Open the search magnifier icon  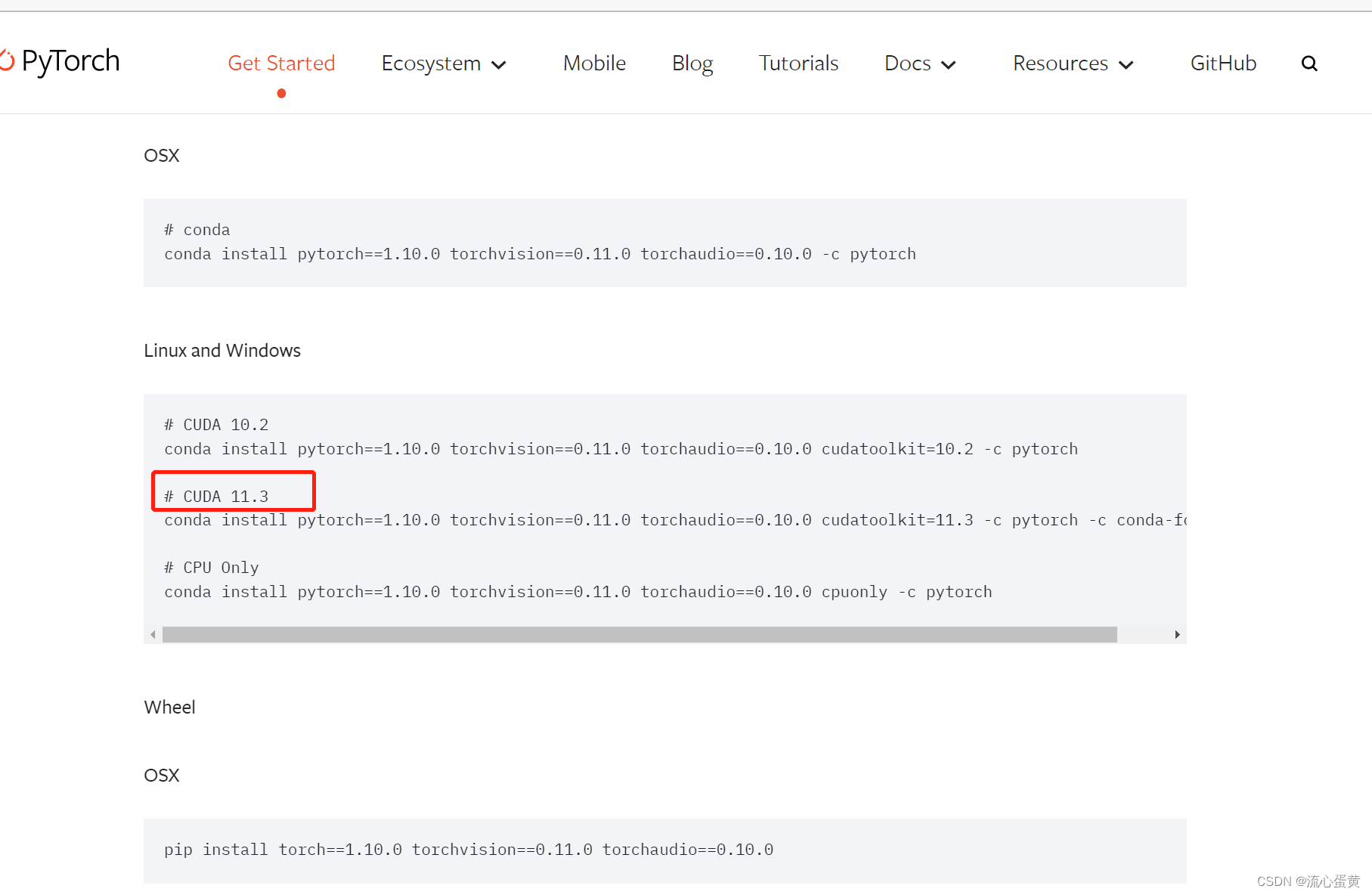coord(1309,63)
